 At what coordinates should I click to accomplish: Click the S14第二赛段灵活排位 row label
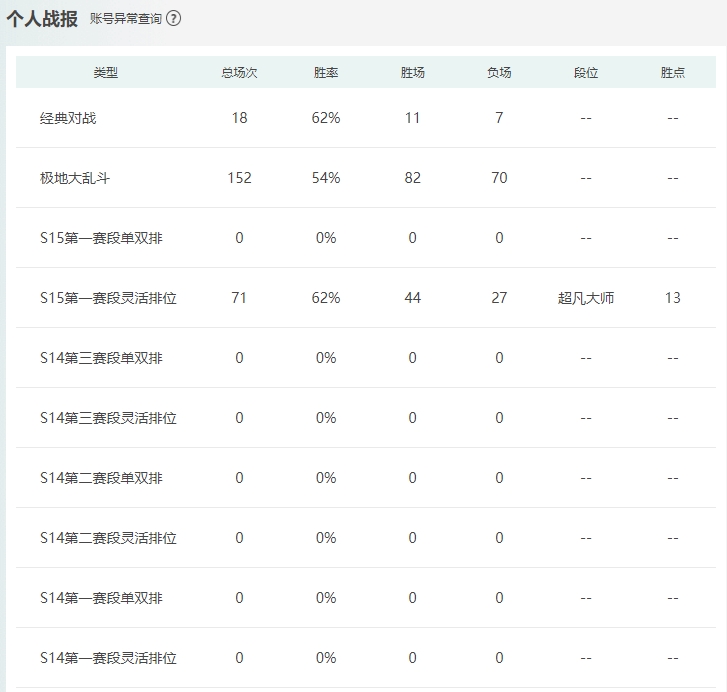pos(108,538)
